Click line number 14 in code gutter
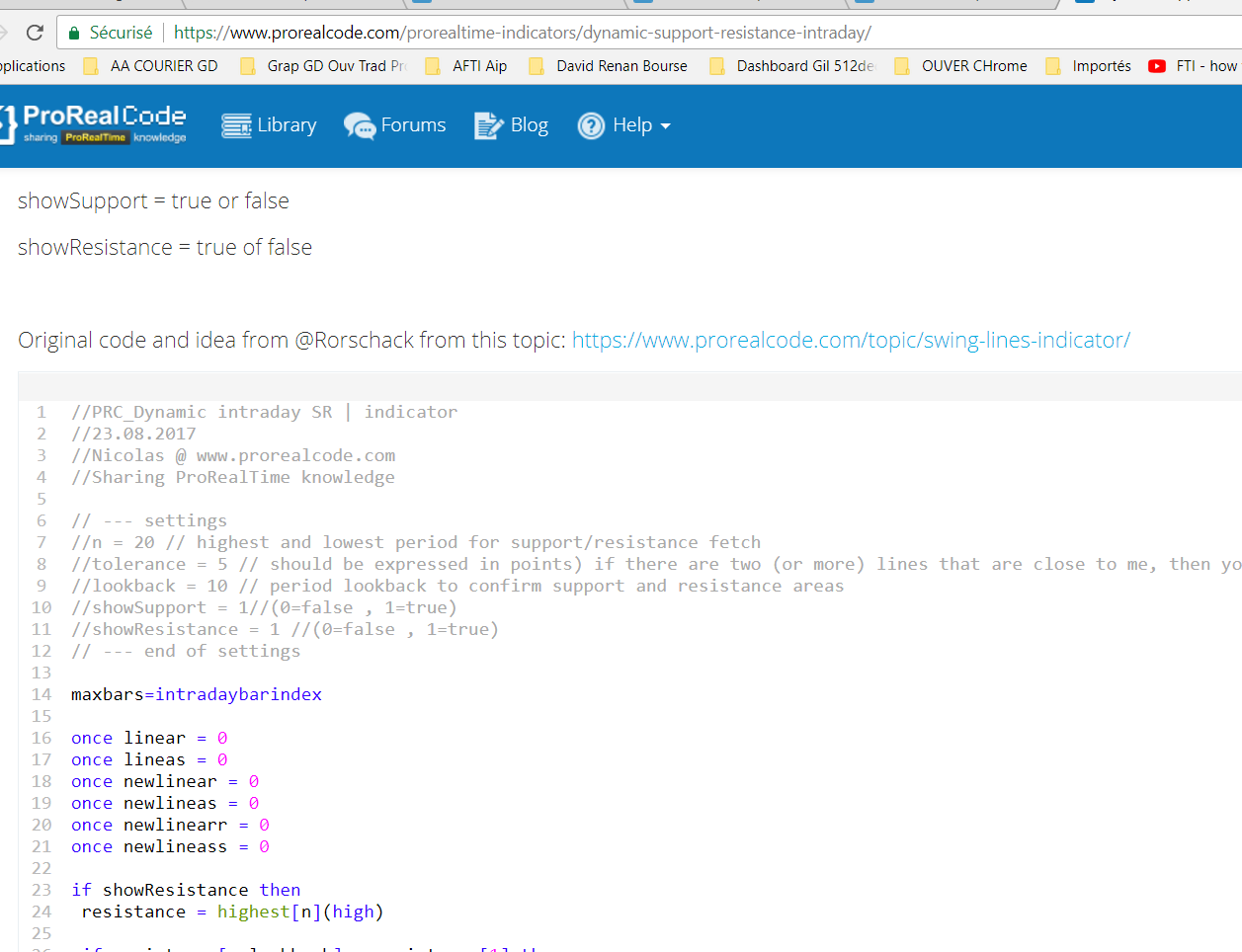Screen dimensions: 1242x952 41,694
